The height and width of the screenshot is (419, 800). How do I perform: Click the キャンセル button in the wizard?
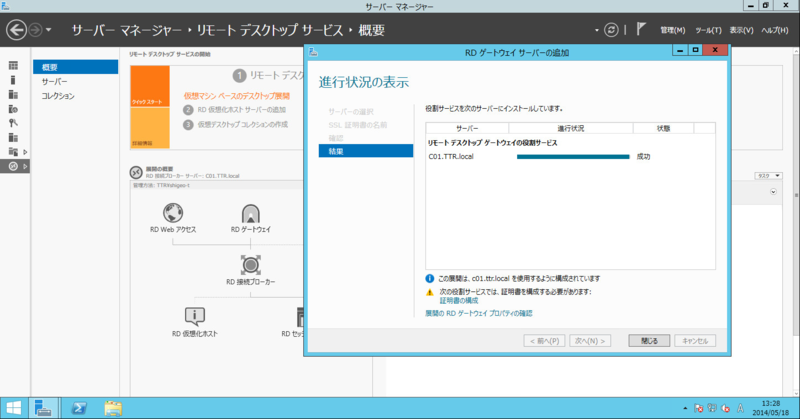tap(695, 340)
